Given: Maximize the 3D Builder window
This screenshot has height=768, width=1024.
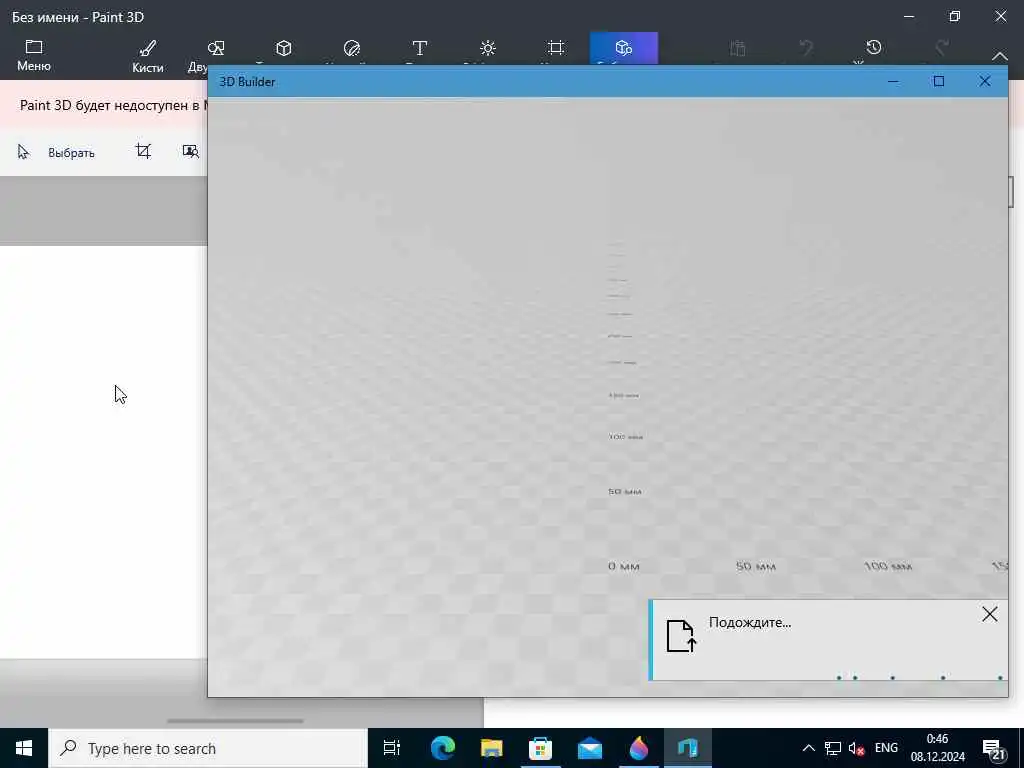Looking at the screenshot, I should point(938,81).
